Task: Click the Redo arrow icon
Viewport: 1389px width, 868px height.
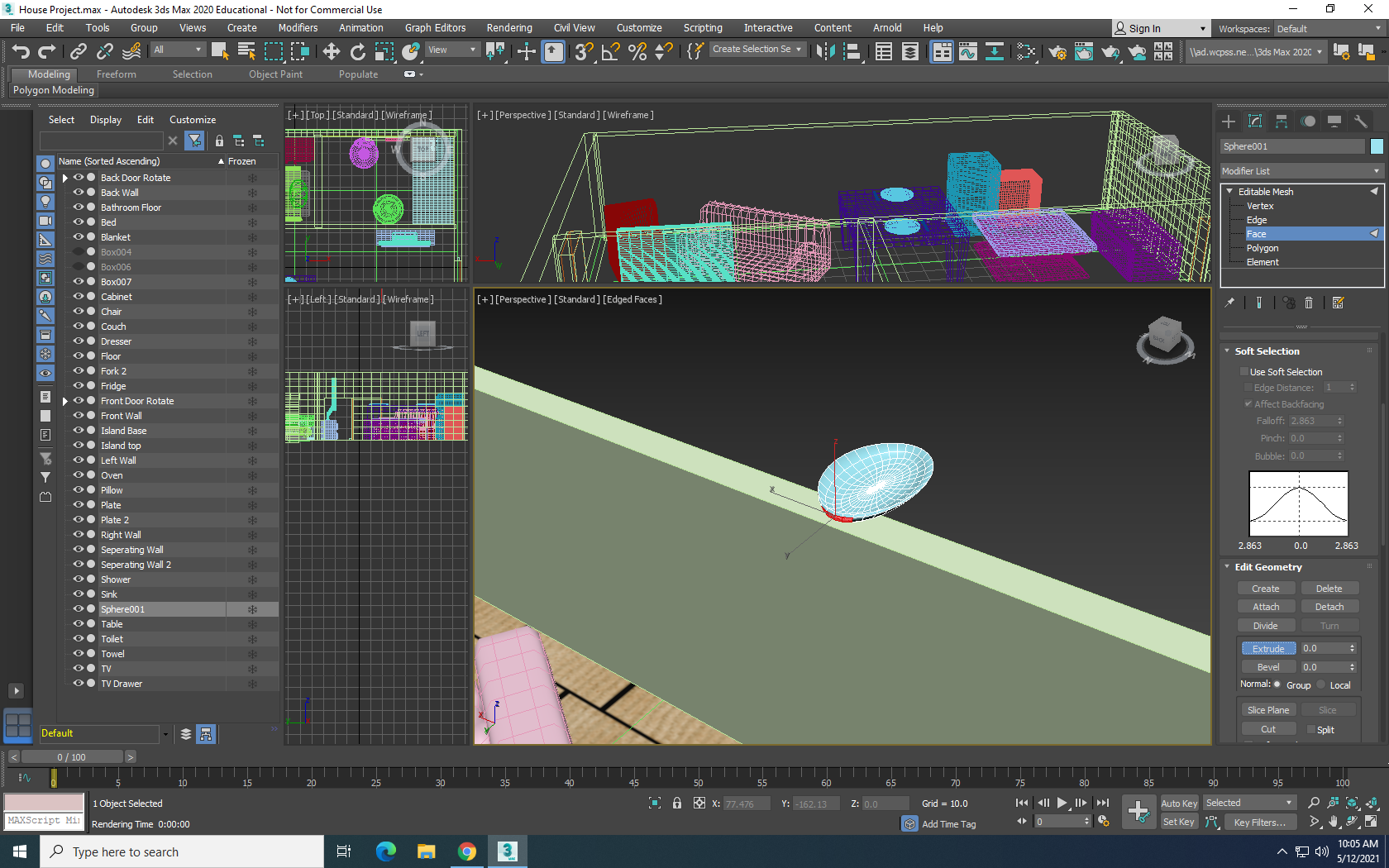Action: pos(46,51)
